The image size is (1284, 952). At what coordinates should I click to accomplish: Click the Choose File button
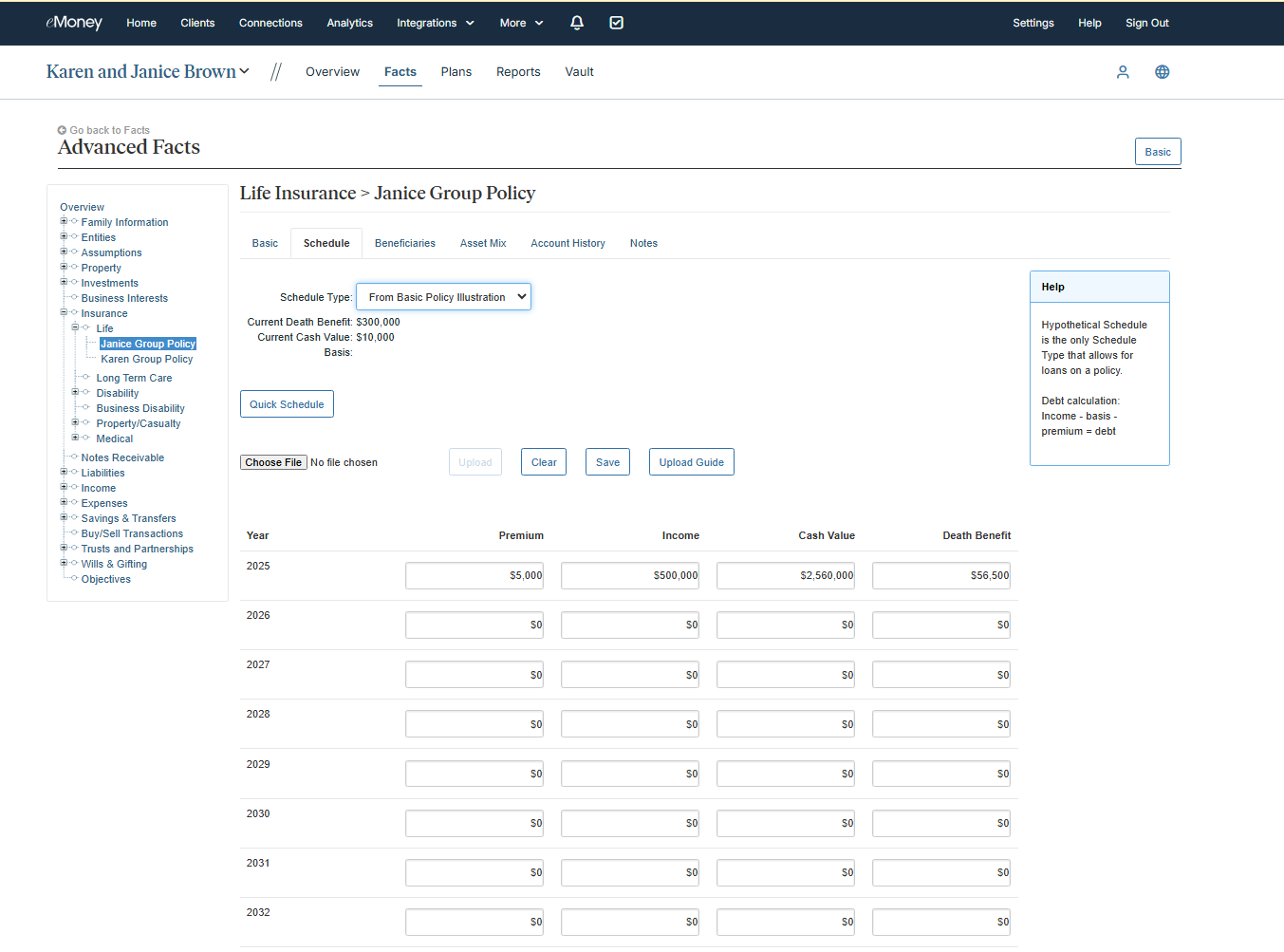273,462
